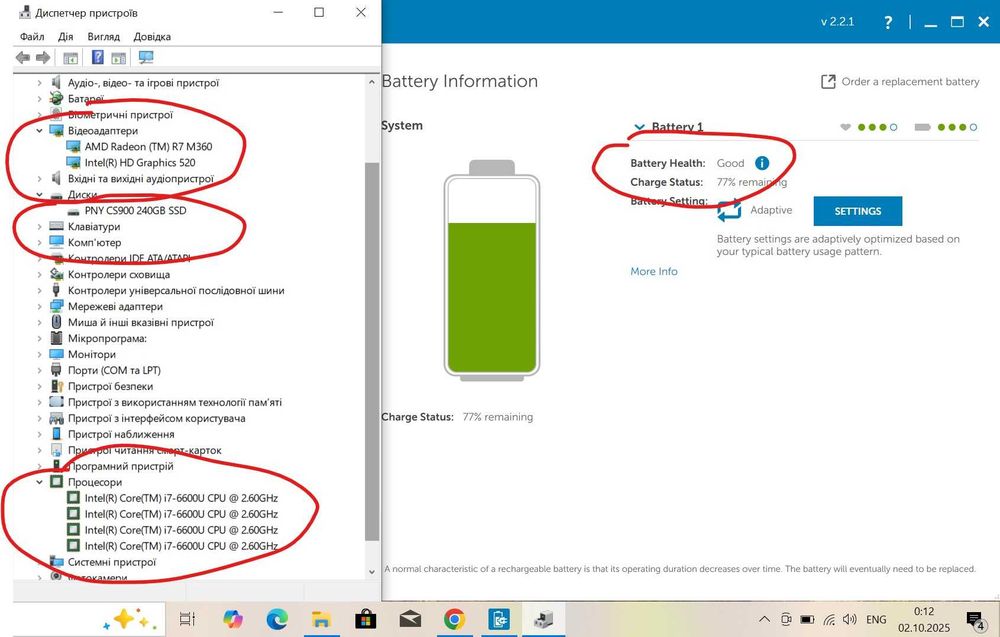1000x637 pixels.
Task: Expand the Монітори tree node
Action: 40,355
